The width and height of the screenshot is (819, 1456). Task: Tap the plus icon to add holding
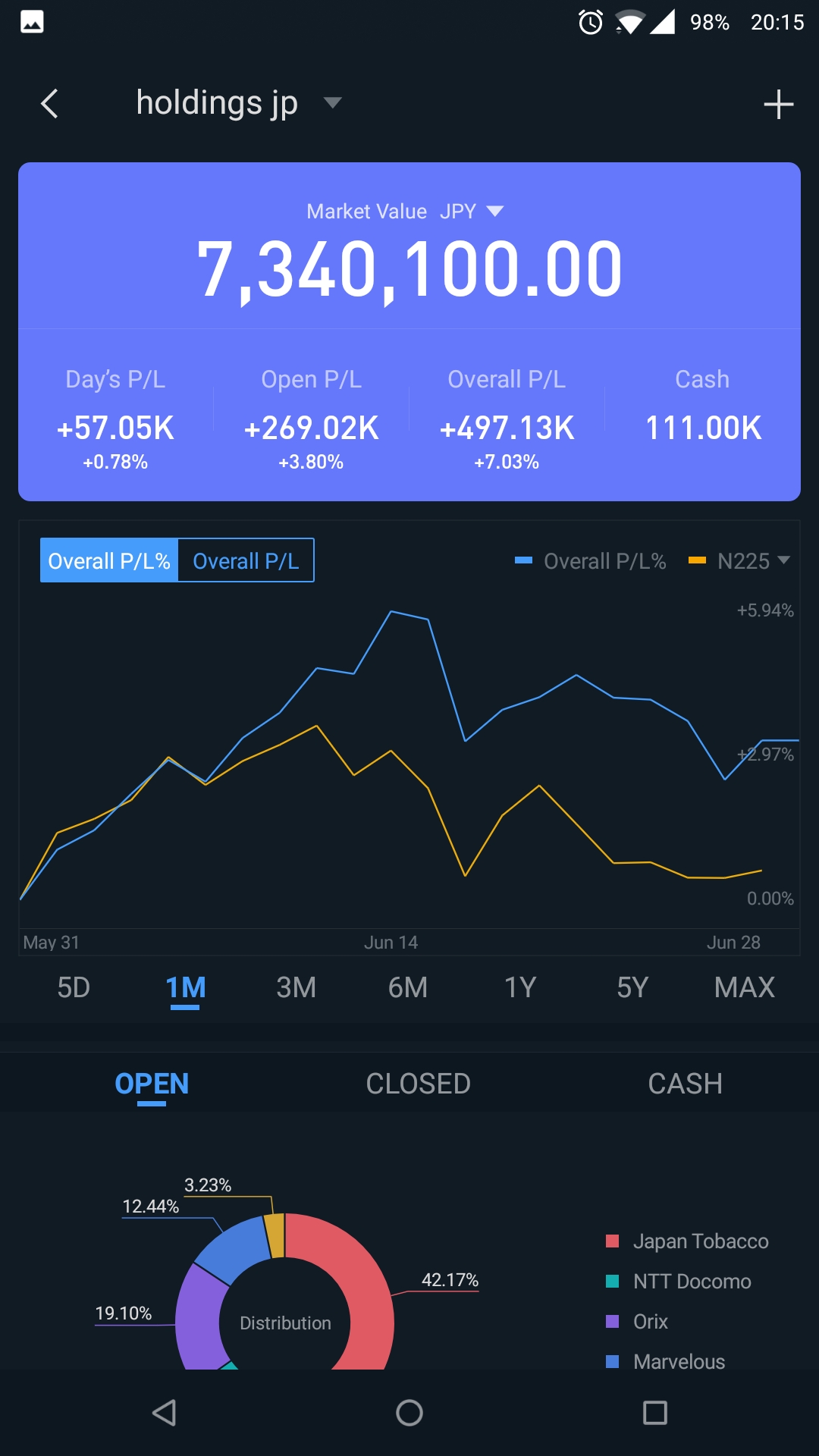click(x=778, y=105)
